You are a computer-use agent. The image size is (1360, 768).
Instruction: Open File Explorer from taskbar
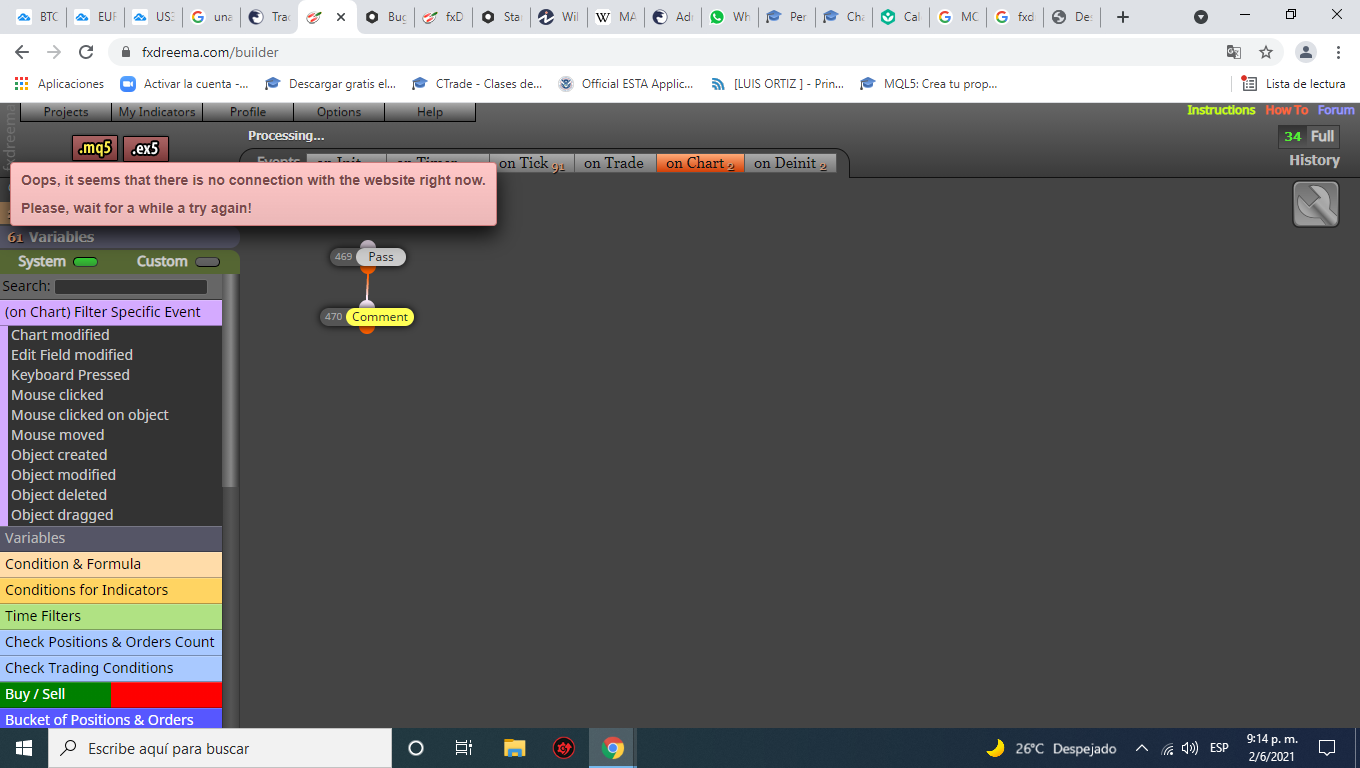514,748
